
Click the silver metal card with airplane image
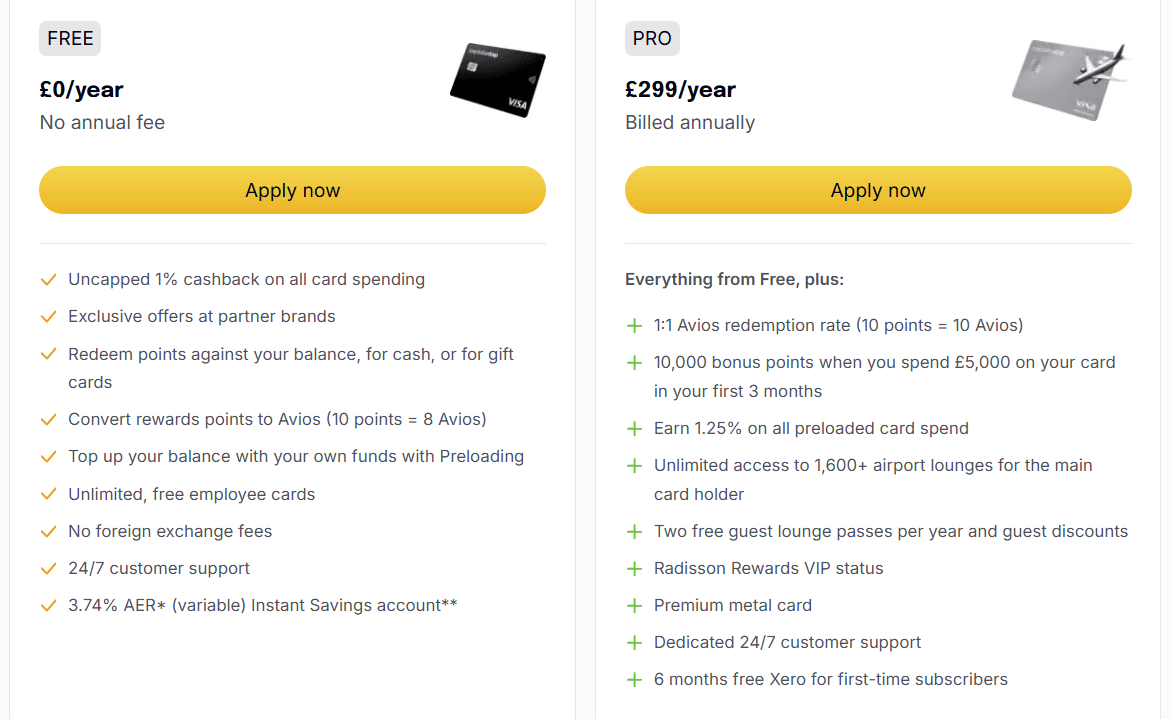1069,80
